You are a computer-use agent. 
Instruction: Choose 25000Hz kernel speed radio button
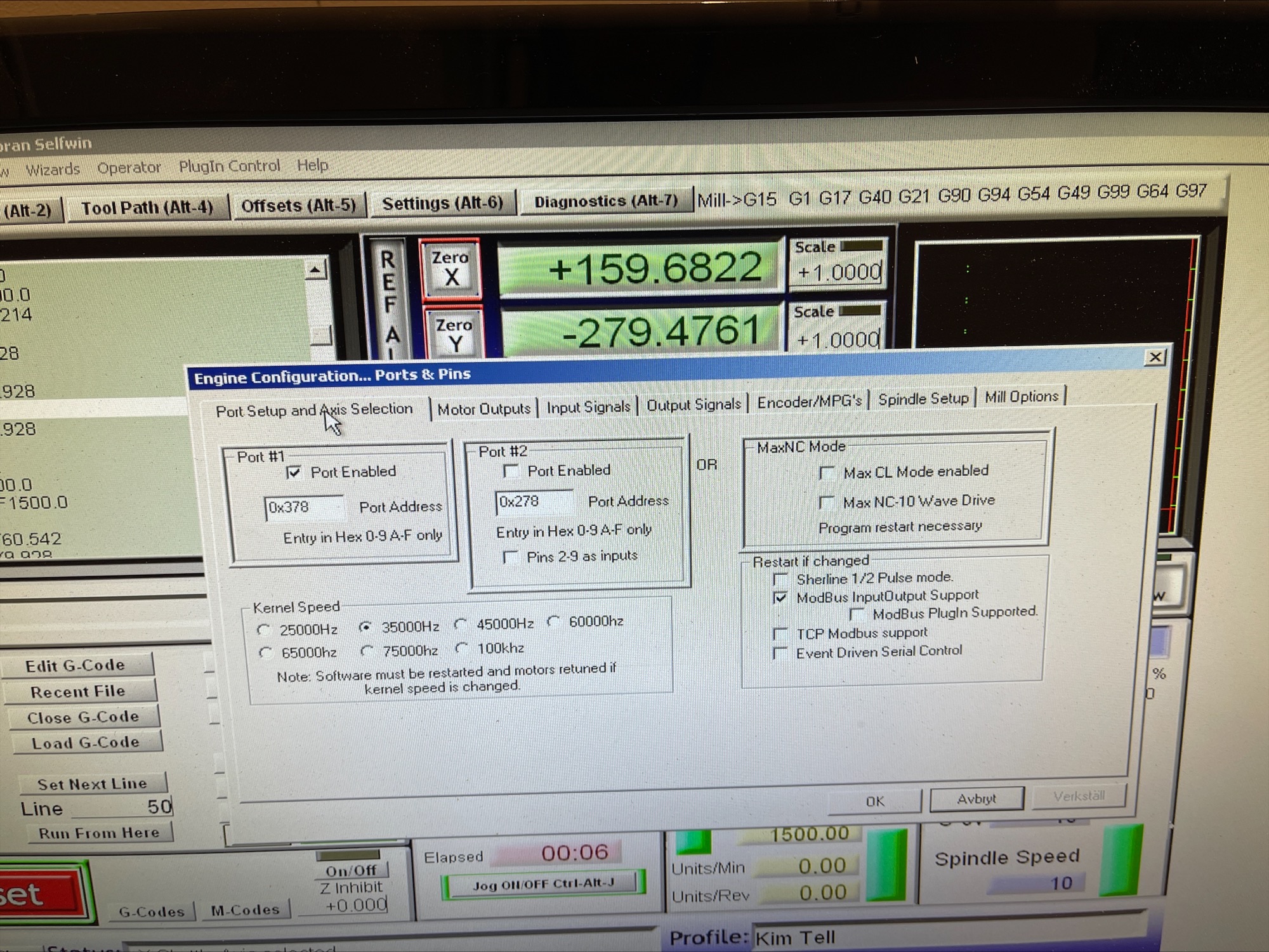coord(264,630)
